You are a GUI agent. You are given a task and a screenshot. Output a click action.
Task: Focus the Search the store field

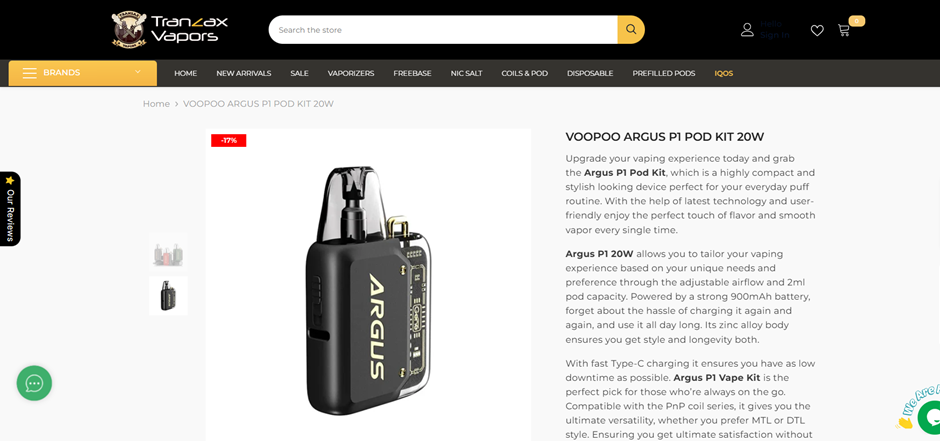tap(443, 29)
